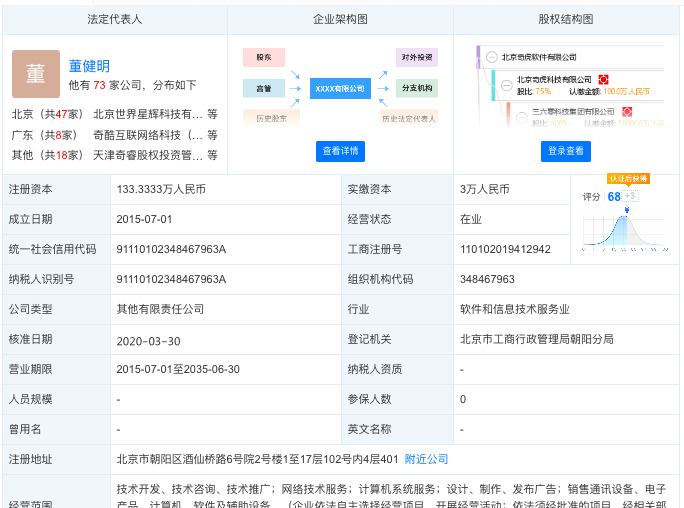The width and height of the screenshot is (684, 508).
Task: Open the 附近公司 link
Action: (x=426, y=459)
